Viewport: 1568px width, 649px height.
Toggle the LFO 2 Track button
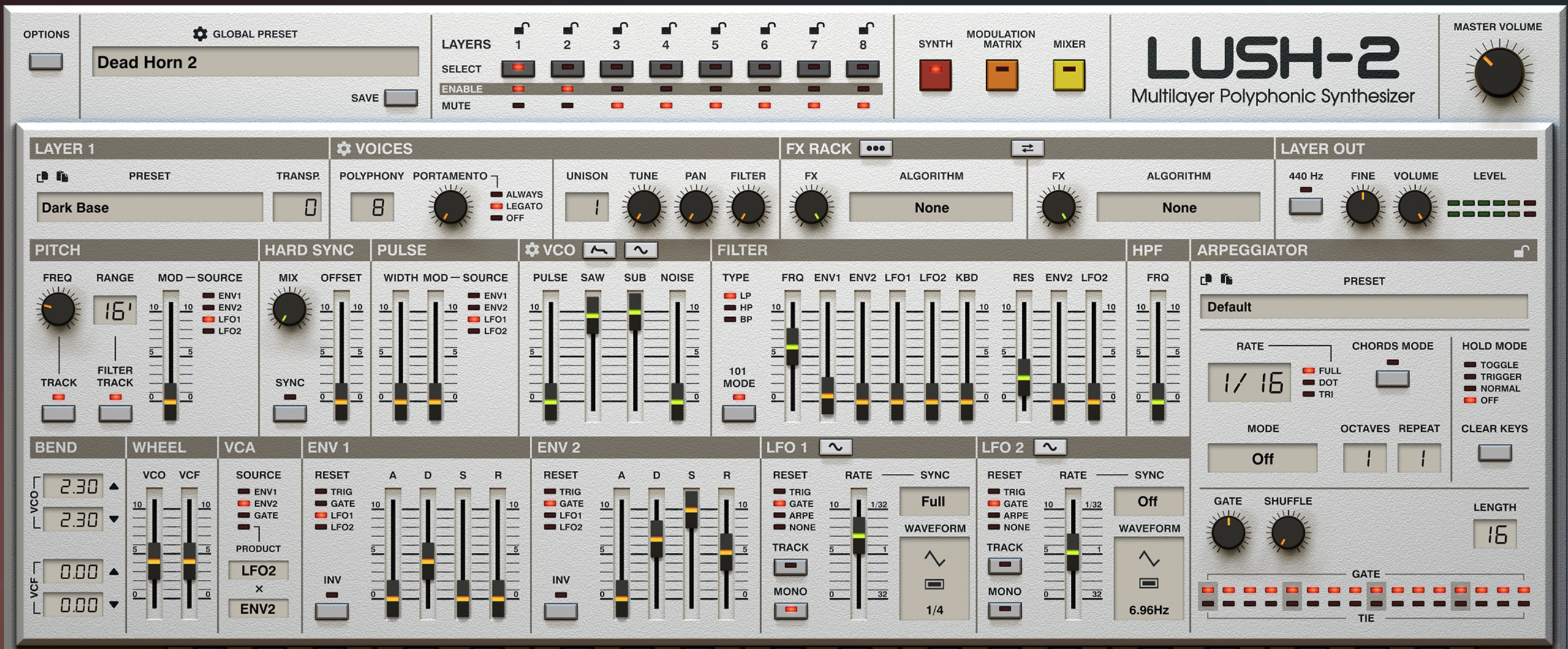pos(1005,565)
